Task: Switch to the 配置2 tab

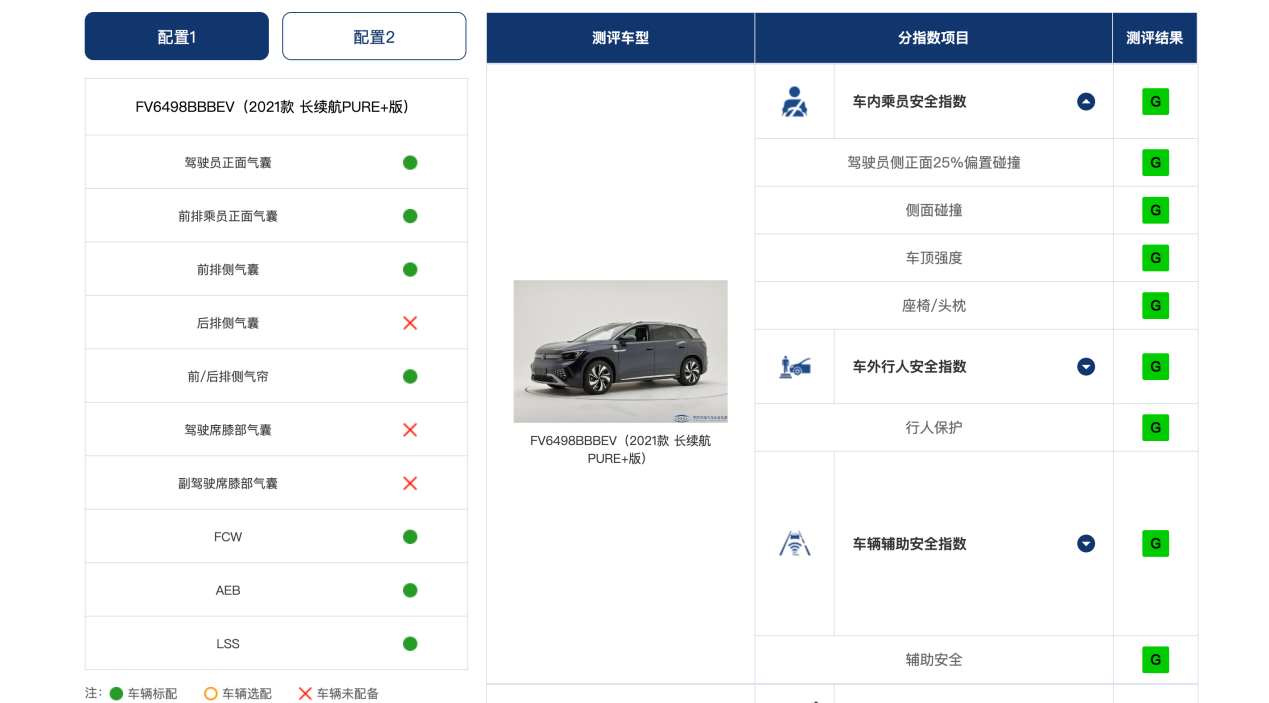Action: point(374,36)
